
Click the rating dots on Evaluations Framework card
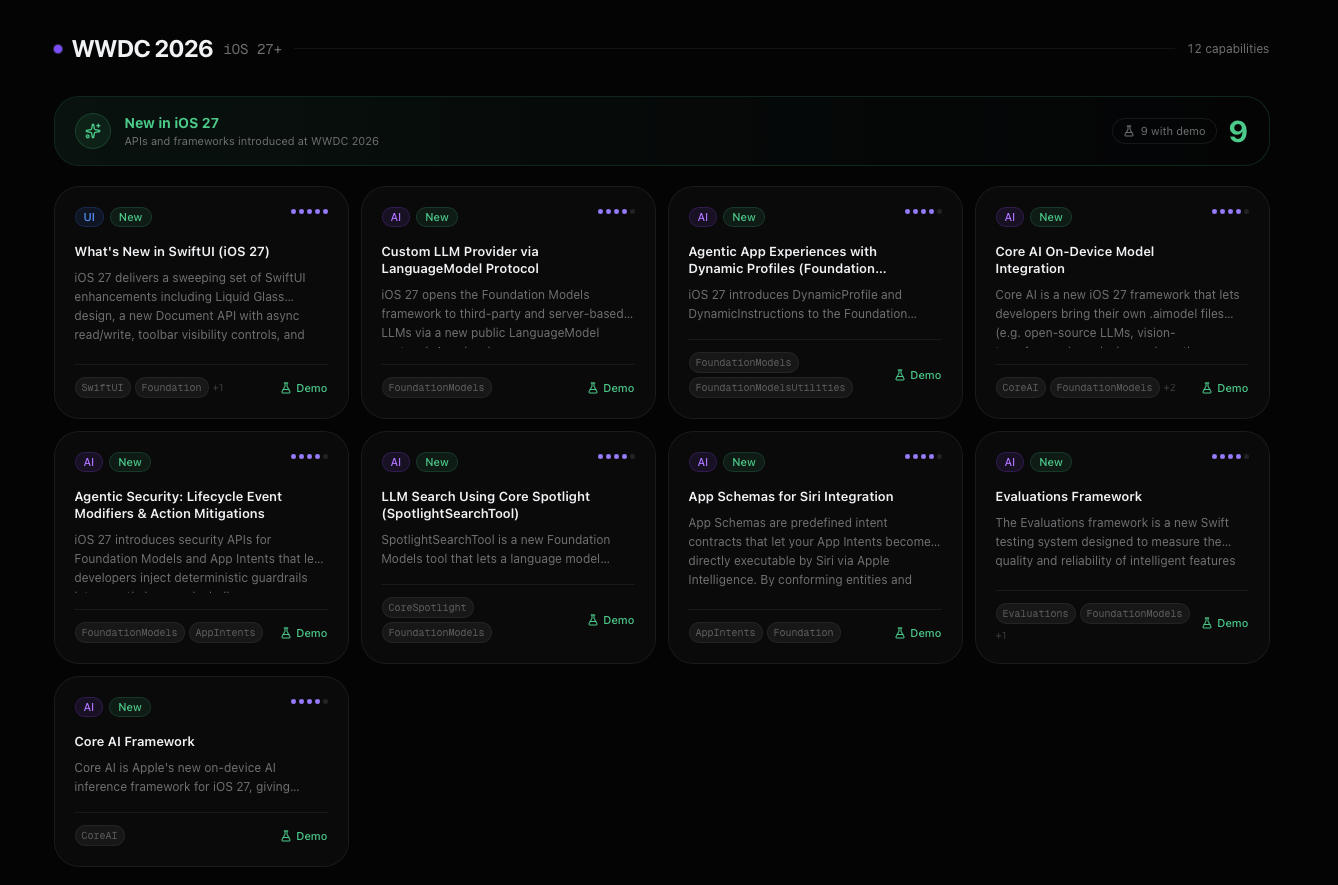click(x=1230, y=456)
